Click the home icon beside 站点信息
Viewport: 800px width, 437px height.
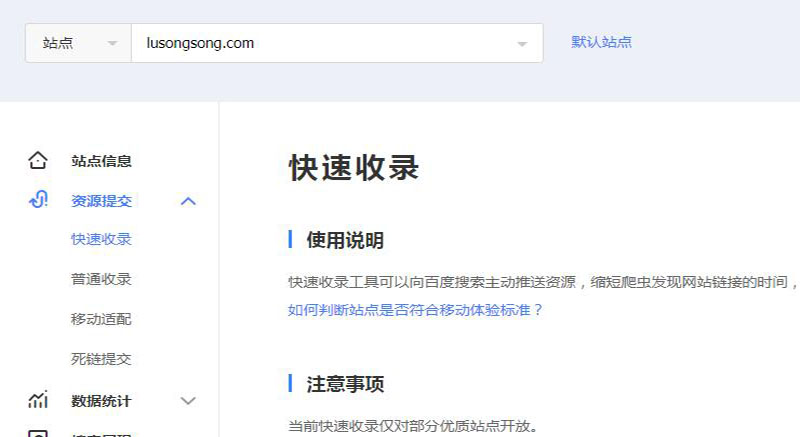(x=38, y=160)
